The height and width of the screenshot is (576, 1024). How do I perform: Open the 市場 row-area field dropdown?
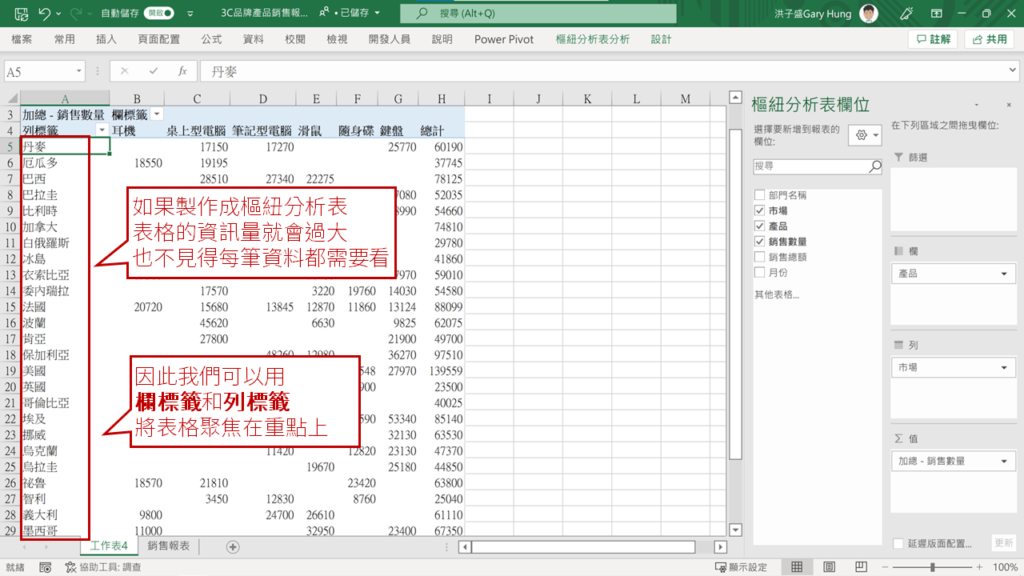point(1004,368)
